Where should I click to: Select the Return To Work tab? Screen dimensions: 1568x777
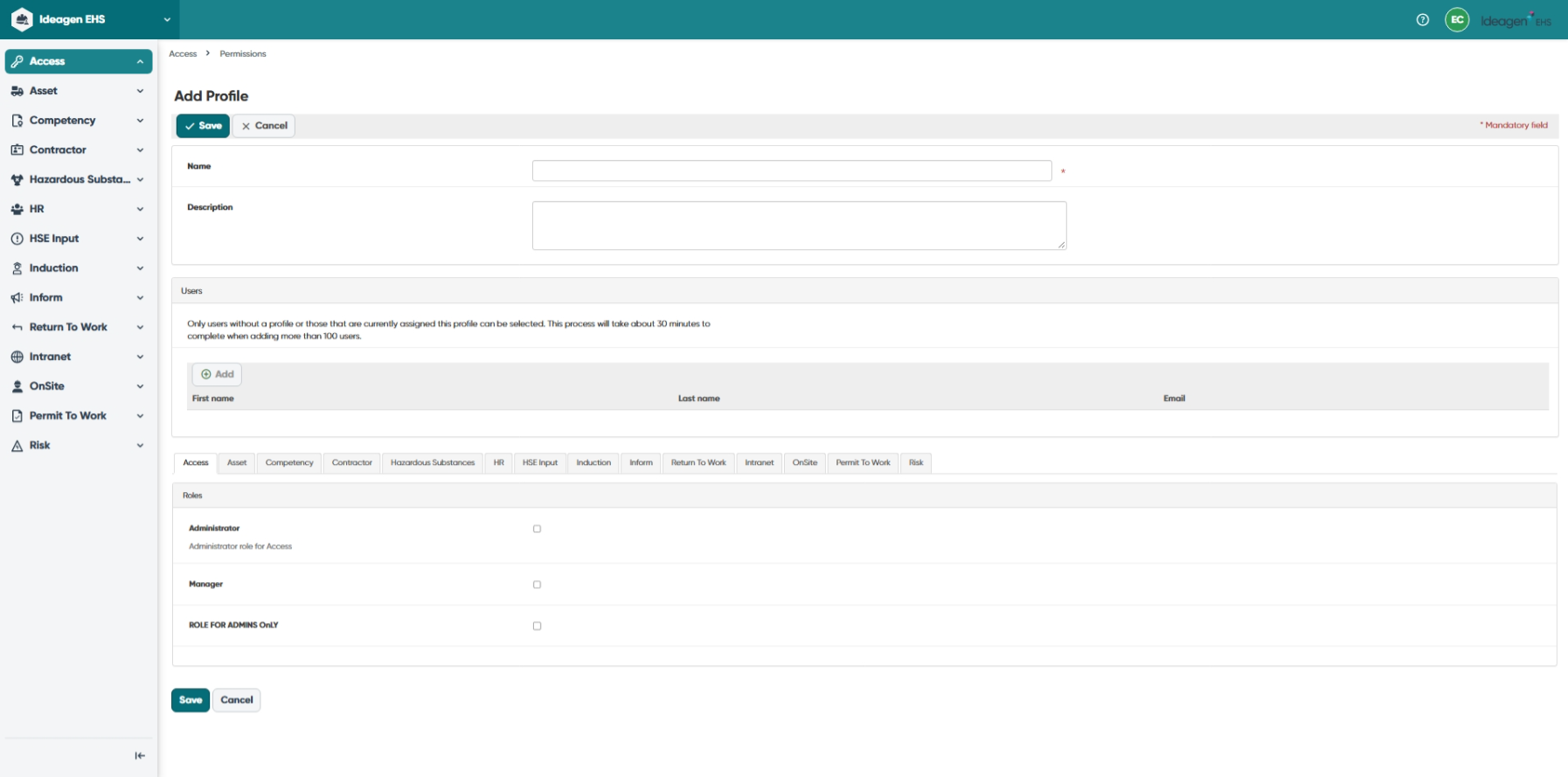[698, 462]
